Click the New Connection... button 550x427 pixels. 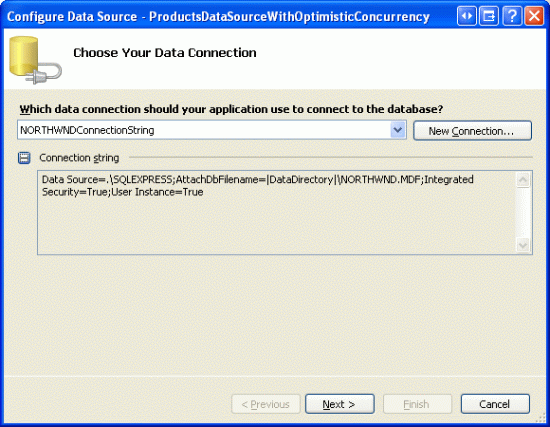coord(472,131)
